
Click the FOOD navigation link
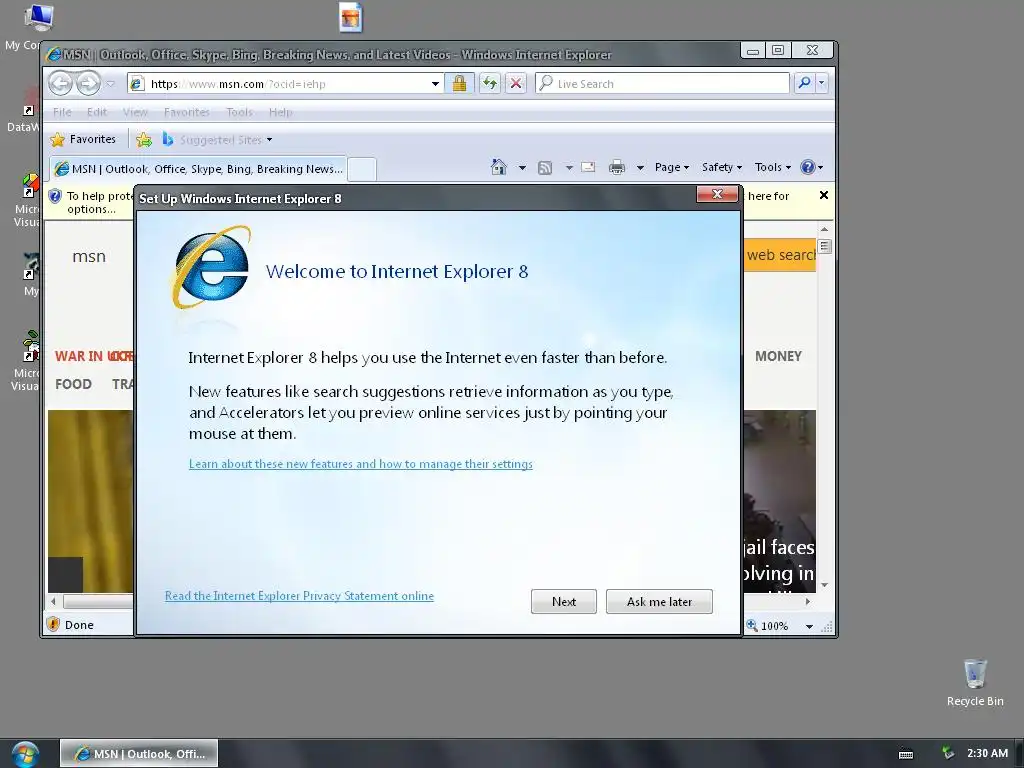click(73, 385)
